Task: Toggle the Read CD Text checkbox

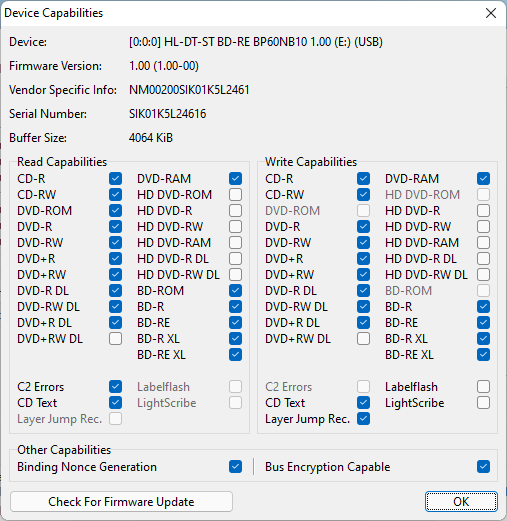Action: 115,402
